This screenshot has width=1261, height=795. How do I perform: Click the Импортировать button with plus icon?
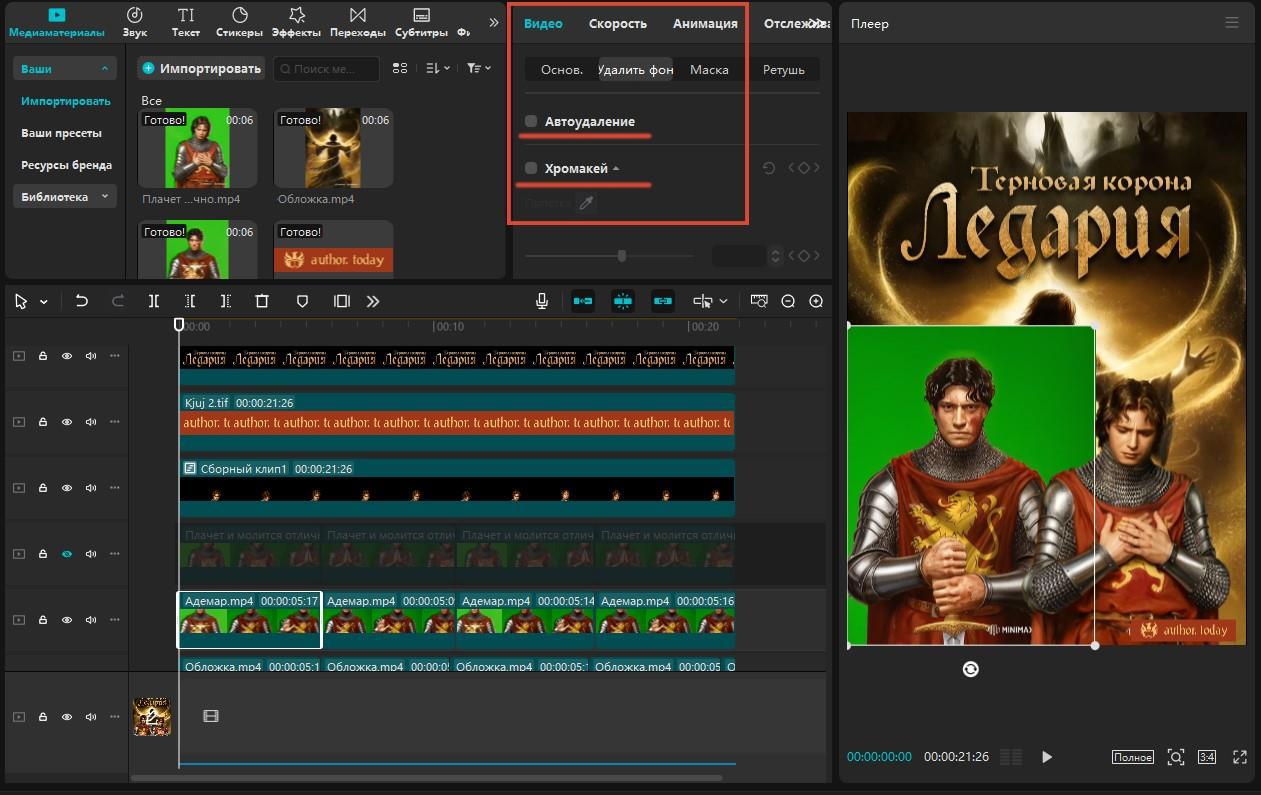click(x=201, y=69)
